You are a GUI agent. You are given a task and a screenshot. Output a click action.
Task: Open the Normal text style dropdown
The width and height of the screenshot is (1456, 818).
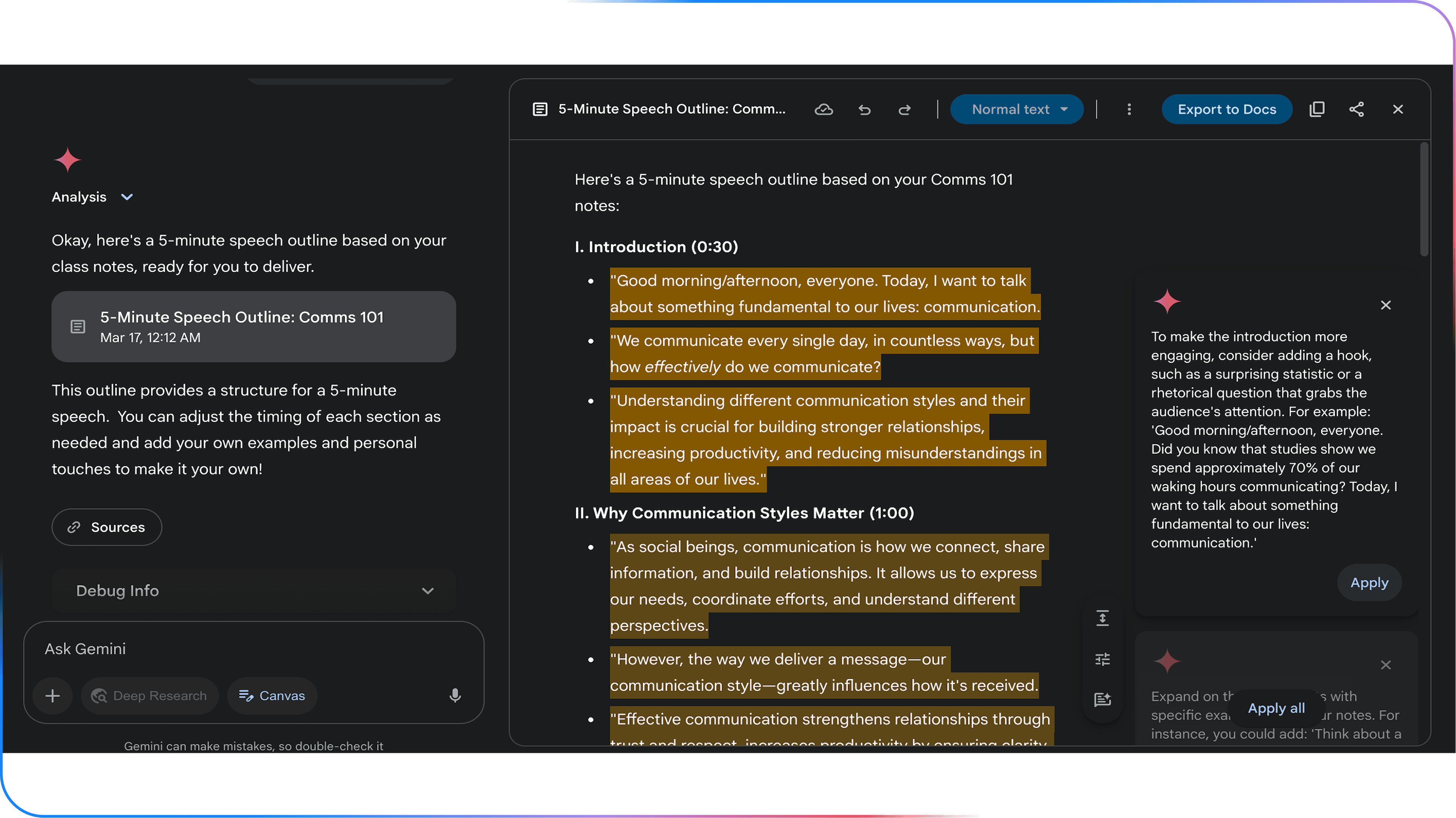[1016, 110]
